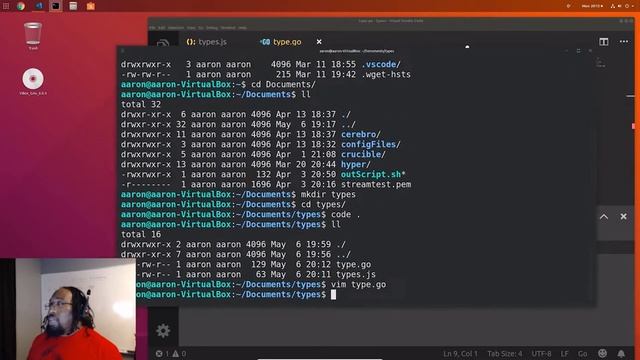The image size is (640, 360).
Task: Click types.js in the ll listing
Action: pyautogui.click(x=356, y=274)
